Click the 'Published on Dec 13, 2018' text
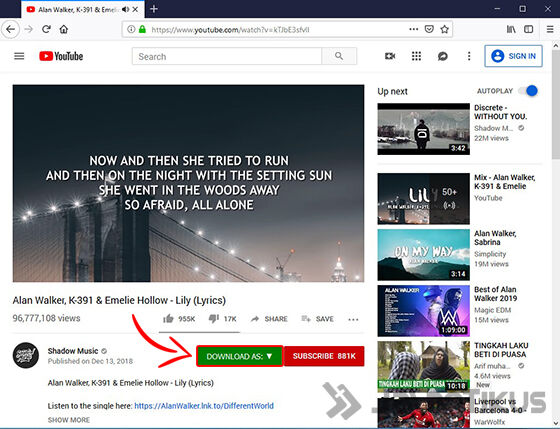Screen dimensions: 560x429 90,361
